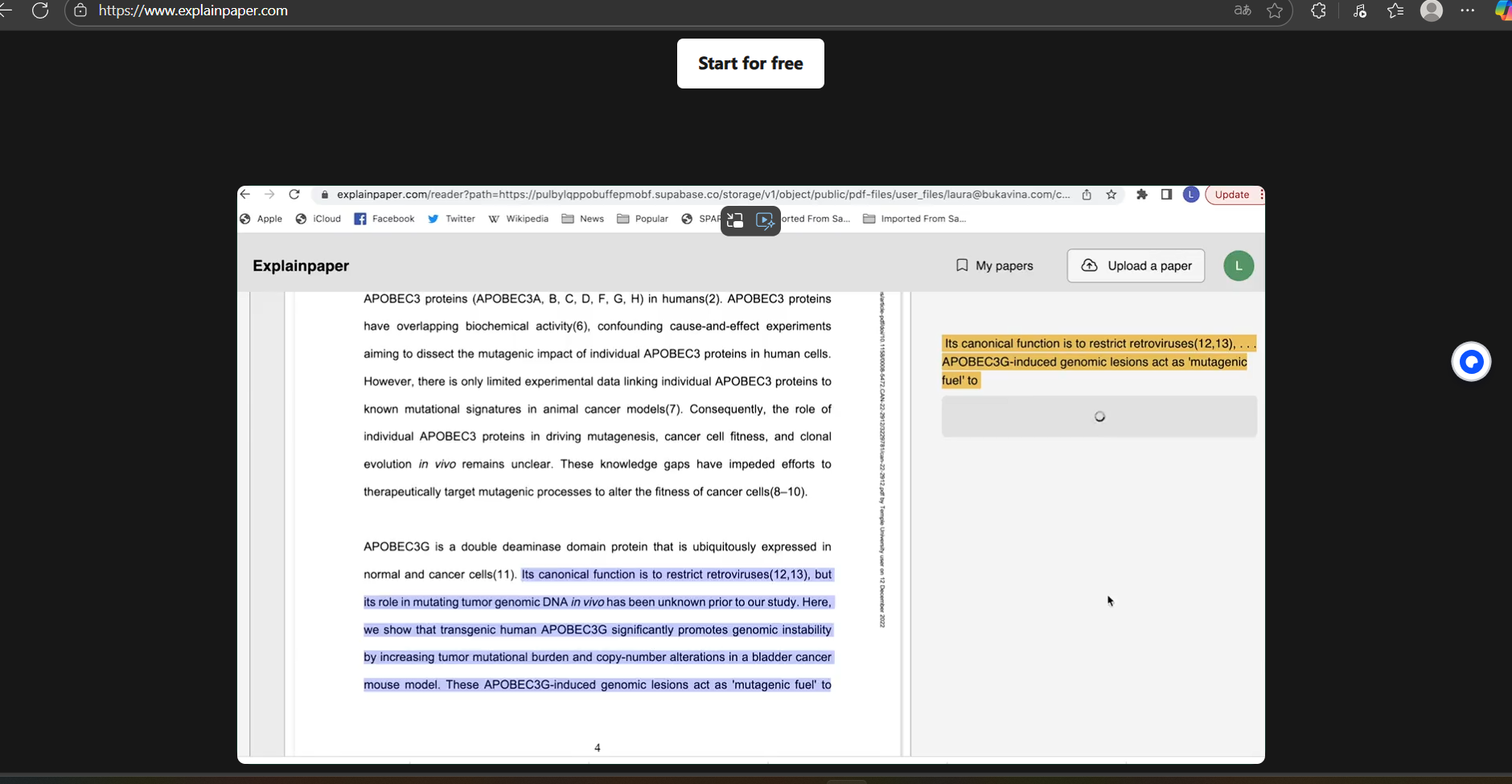Click the bookmark star in the demo address bar
1512x784 pixels.
coord(1111,195)
